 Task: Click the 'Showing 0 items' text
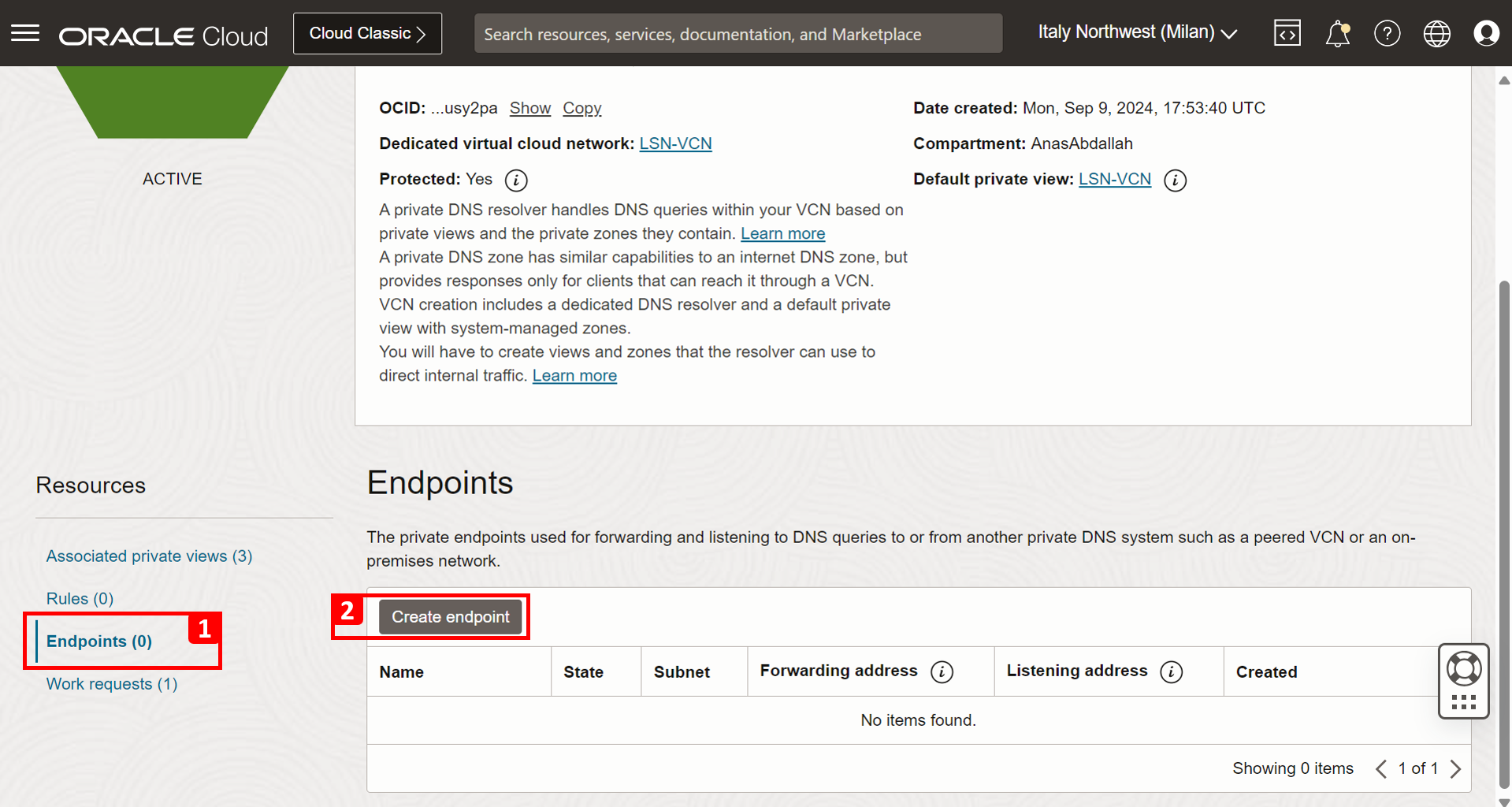(x=1292, y=768)
